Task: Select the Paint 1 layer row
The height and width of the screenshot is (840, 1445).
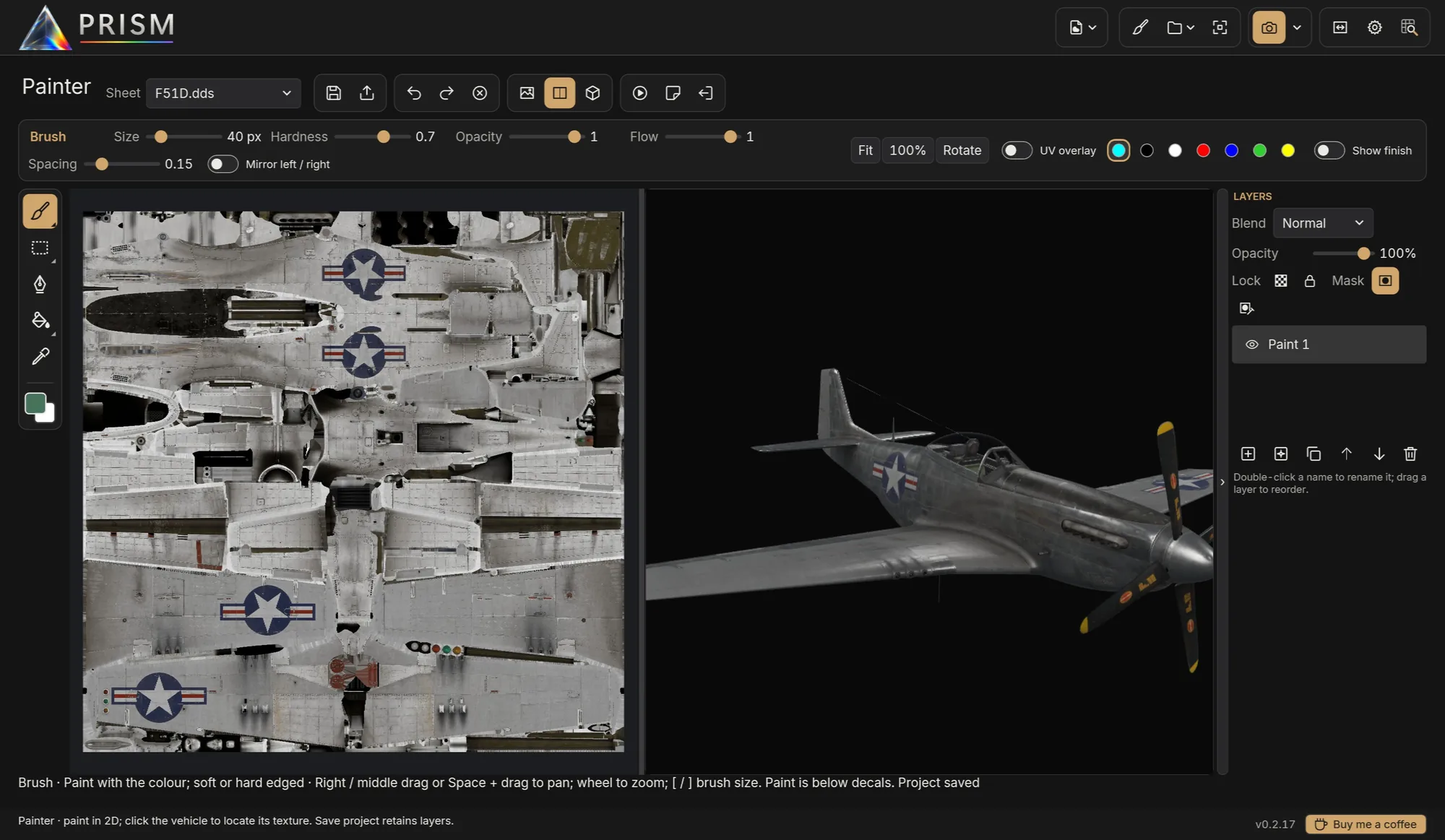Action: point(1329,345)
